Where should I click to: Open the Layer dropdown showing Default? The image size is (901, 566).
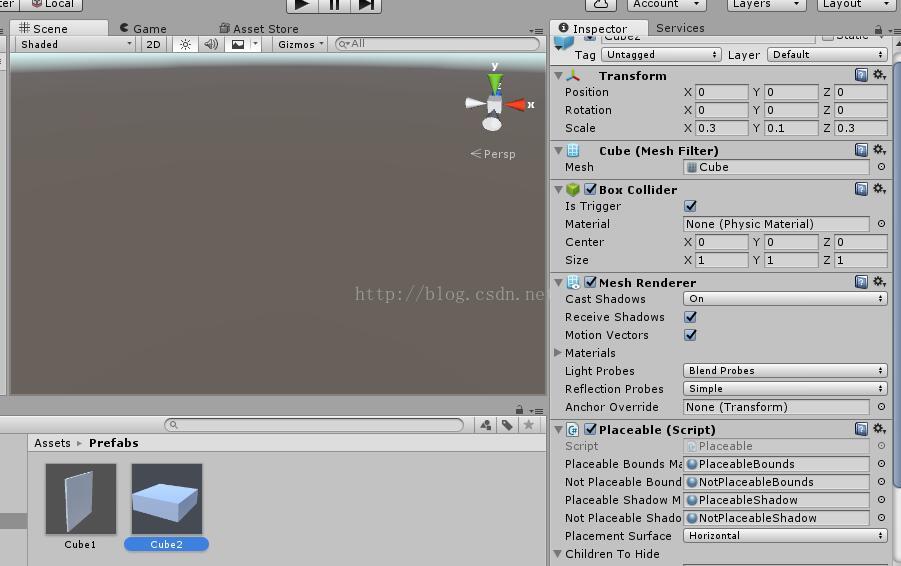[827, 55]
